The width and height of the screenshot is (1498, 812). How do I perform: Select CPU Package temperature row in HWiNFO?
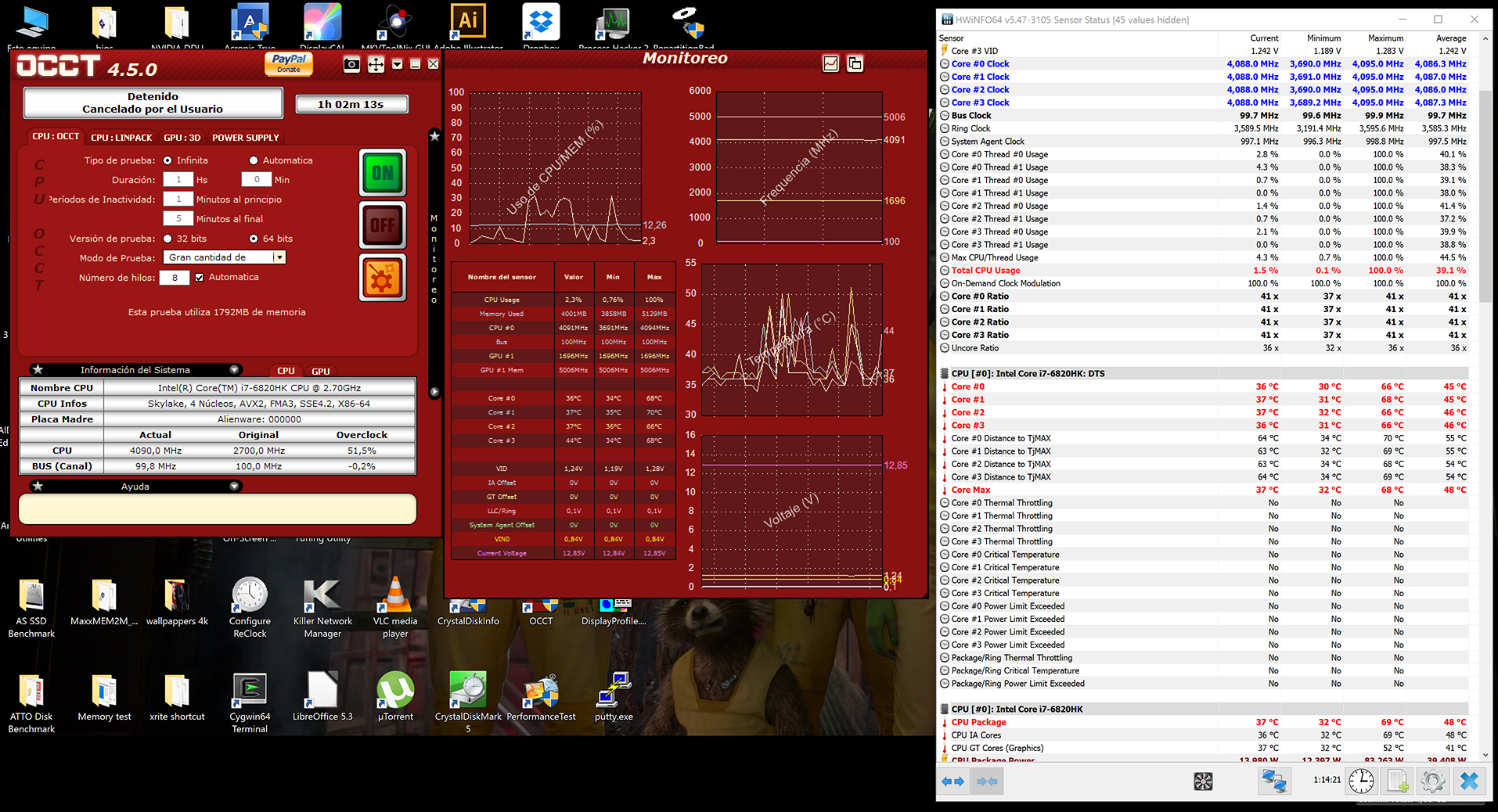coord(1203,722)
